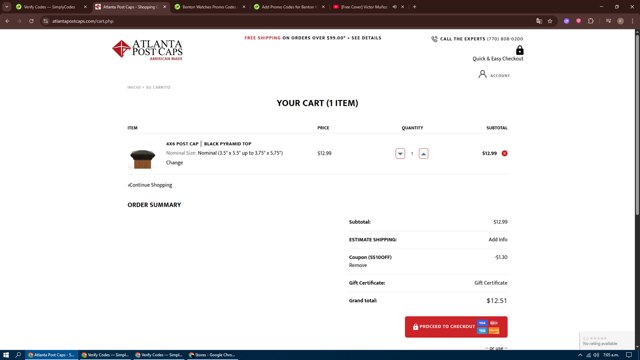The height and width of the screenshot is (360, 640).
Task: Click the padlock icon above Quick & Easy Checkout
Action: tap(519, 50)
